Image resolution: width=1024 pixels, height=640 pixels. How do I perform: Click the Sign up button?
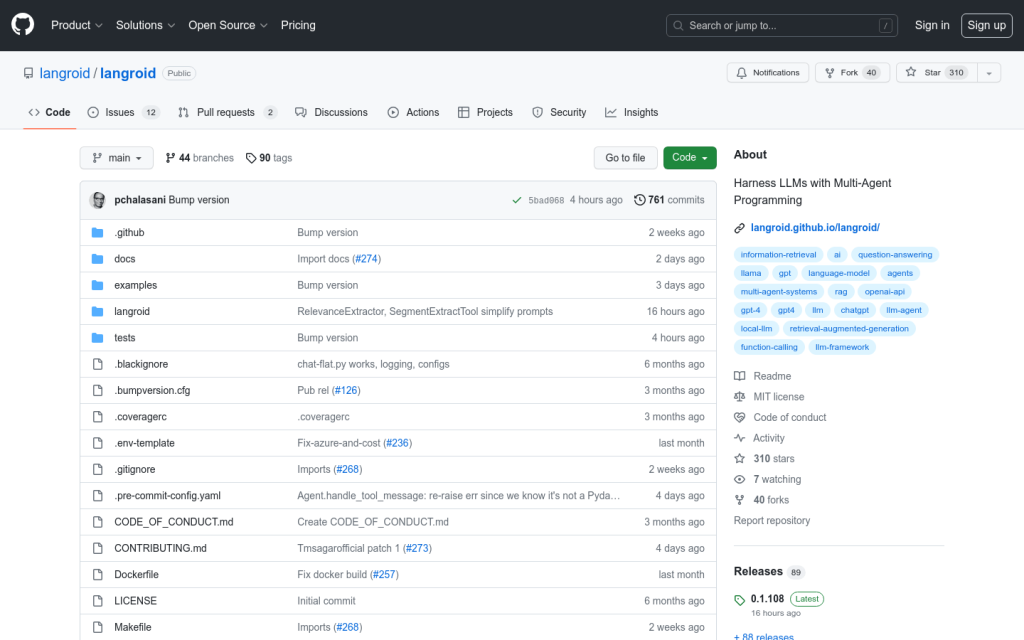tap(986, 25)
